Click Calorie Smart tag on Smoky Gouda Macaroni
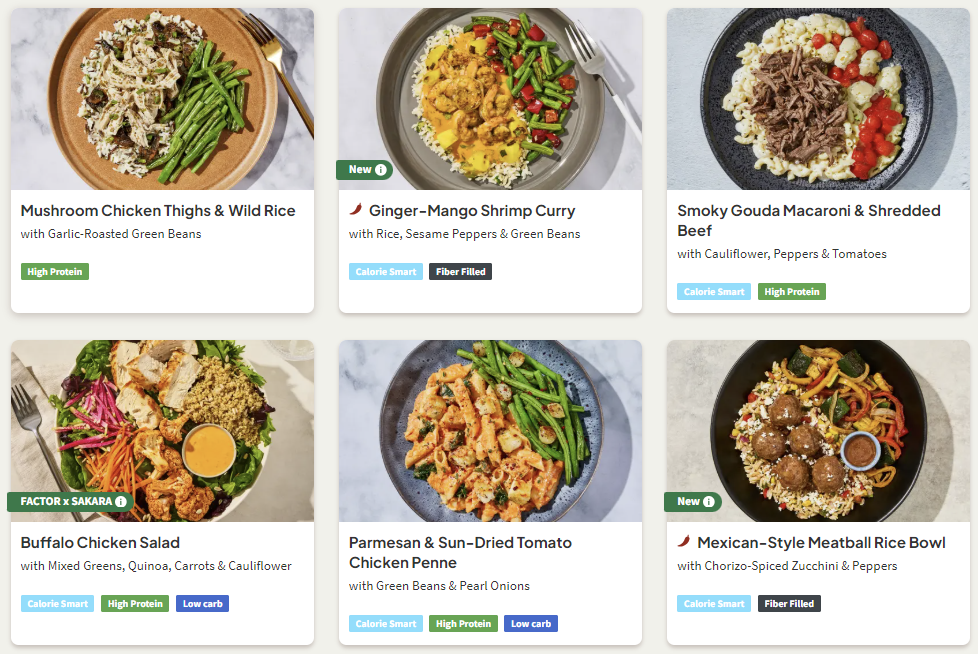This screenshot has height=654, width=978. (714, 292)
